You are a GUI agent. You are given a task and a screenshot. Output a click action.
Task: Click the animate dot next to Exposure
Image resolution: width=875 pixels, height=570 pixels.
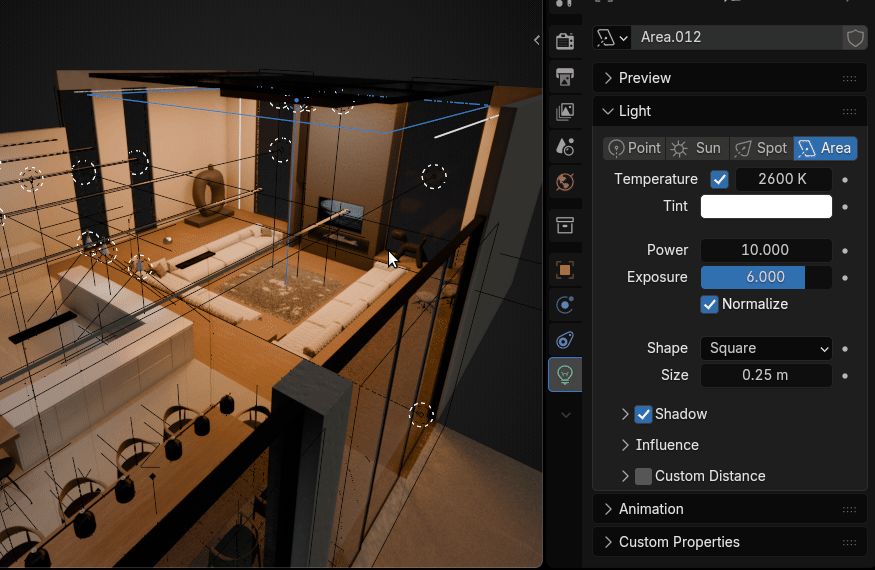coord(845,277)
